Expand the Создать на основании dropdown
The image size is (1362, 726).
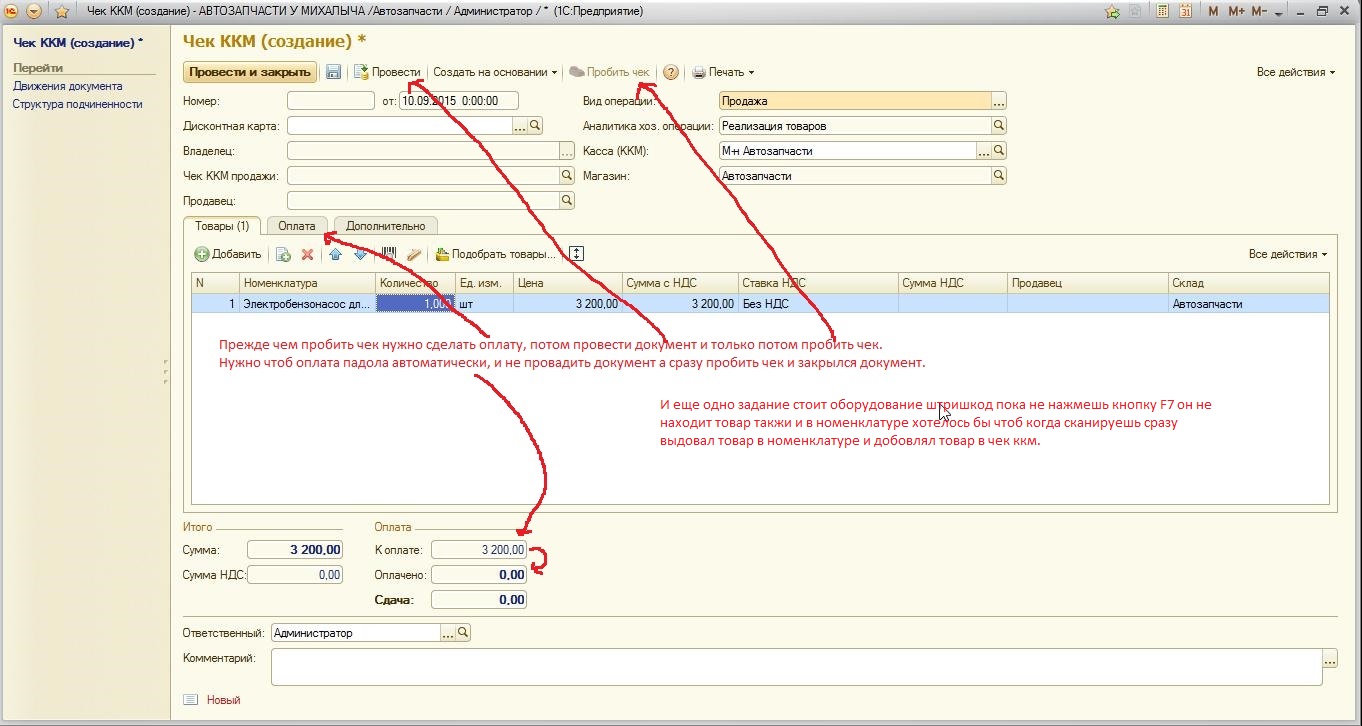pos(495,72)
